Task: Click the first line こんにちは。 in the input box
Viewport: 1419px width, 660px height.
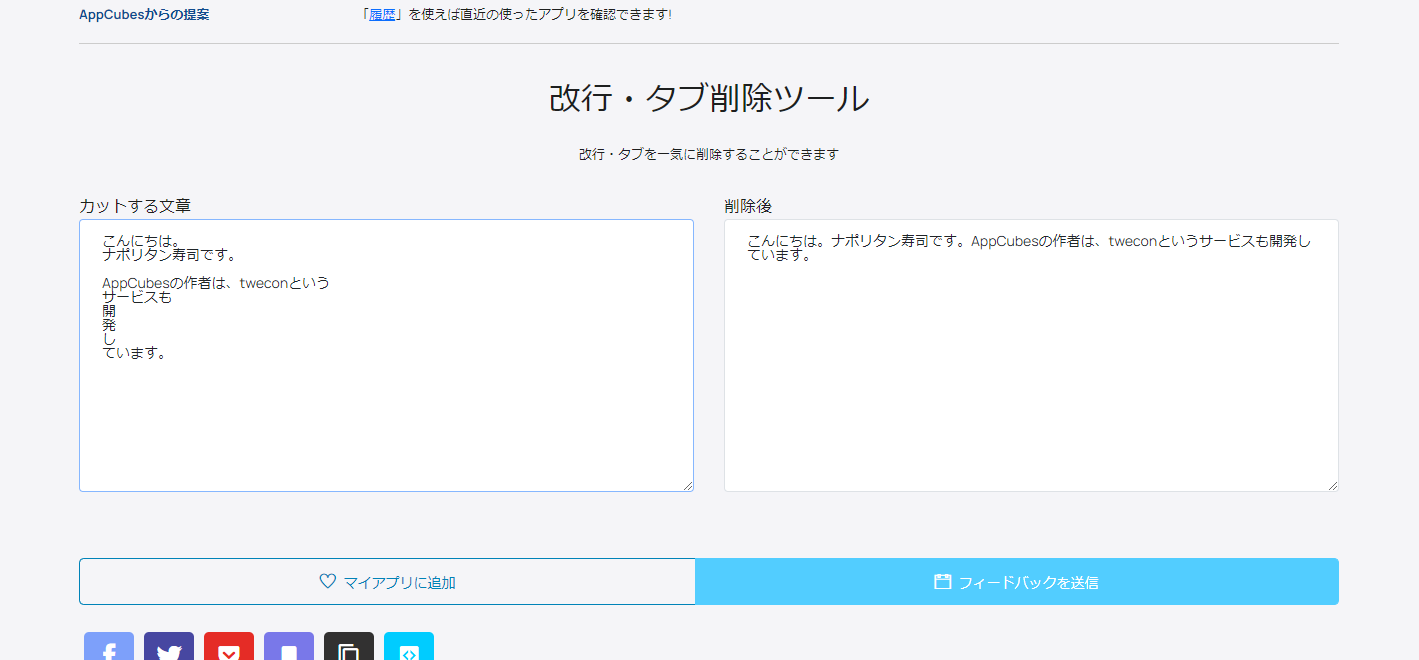Action: 141,241
